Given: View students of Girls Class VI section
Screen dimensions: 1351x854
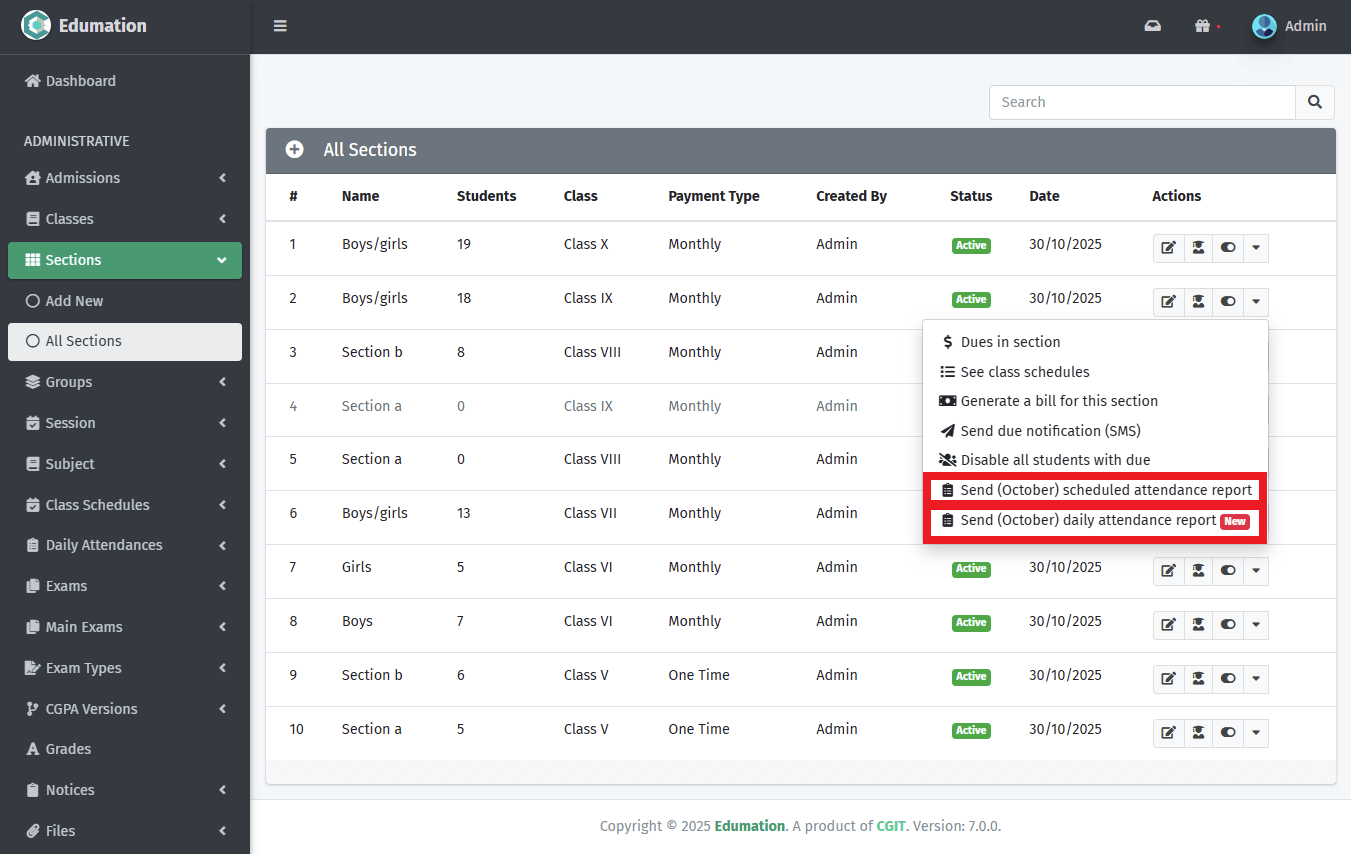Looking at the screenshot, I should 1198,571.
